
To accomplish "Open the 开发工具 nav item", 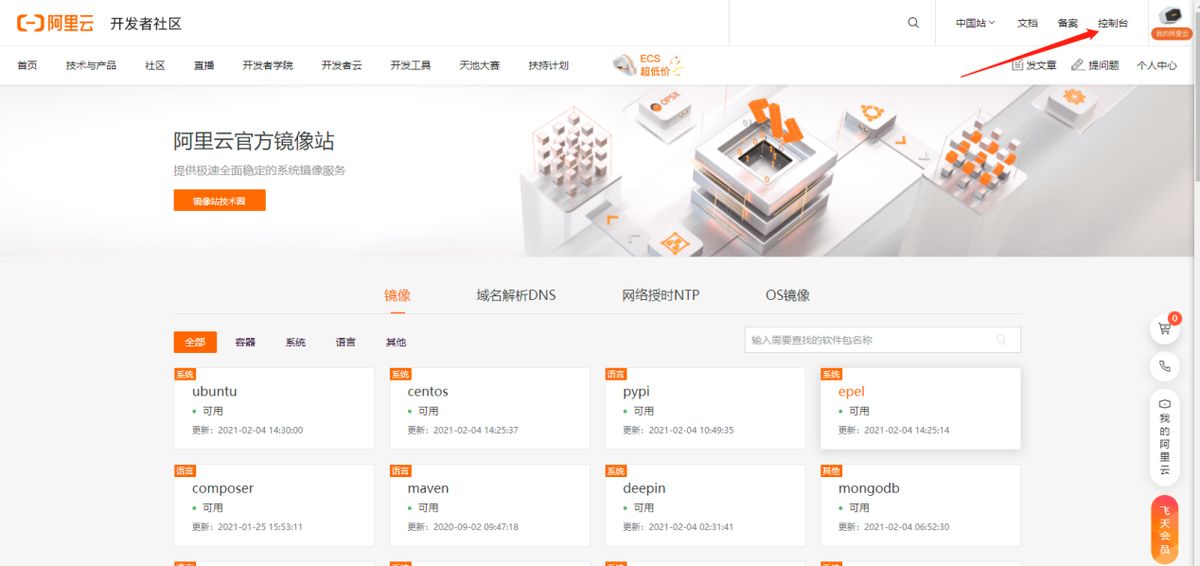I will 411,65.
